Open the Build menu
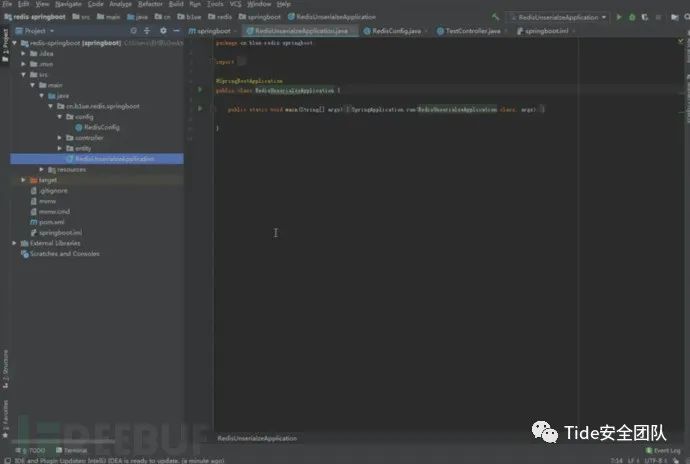This screenshot has height=464, width=690. [x=176, y=4]
